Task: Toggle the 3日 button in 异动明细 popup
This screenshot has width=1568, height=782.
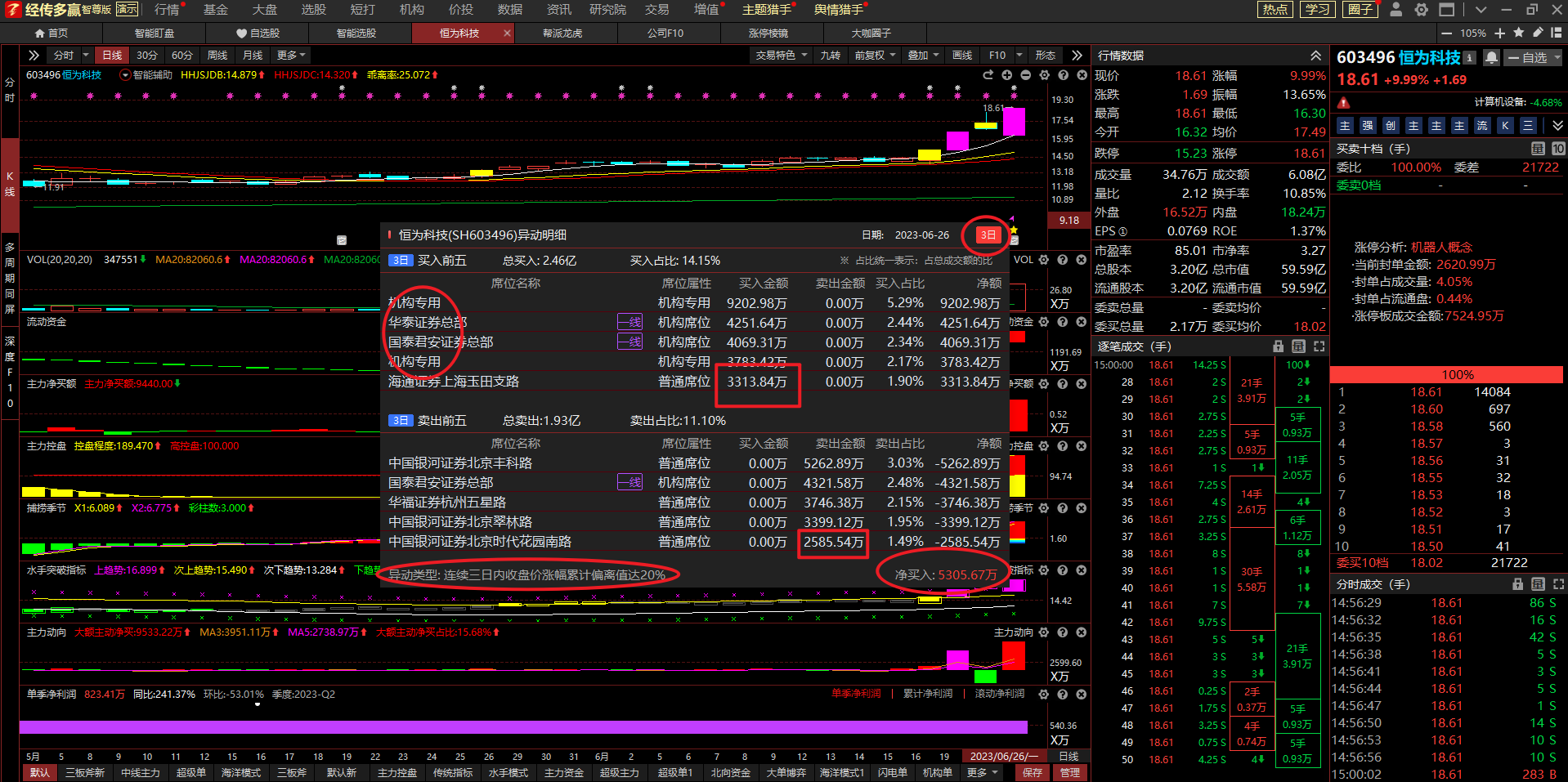Action: (x=988, y=235)
